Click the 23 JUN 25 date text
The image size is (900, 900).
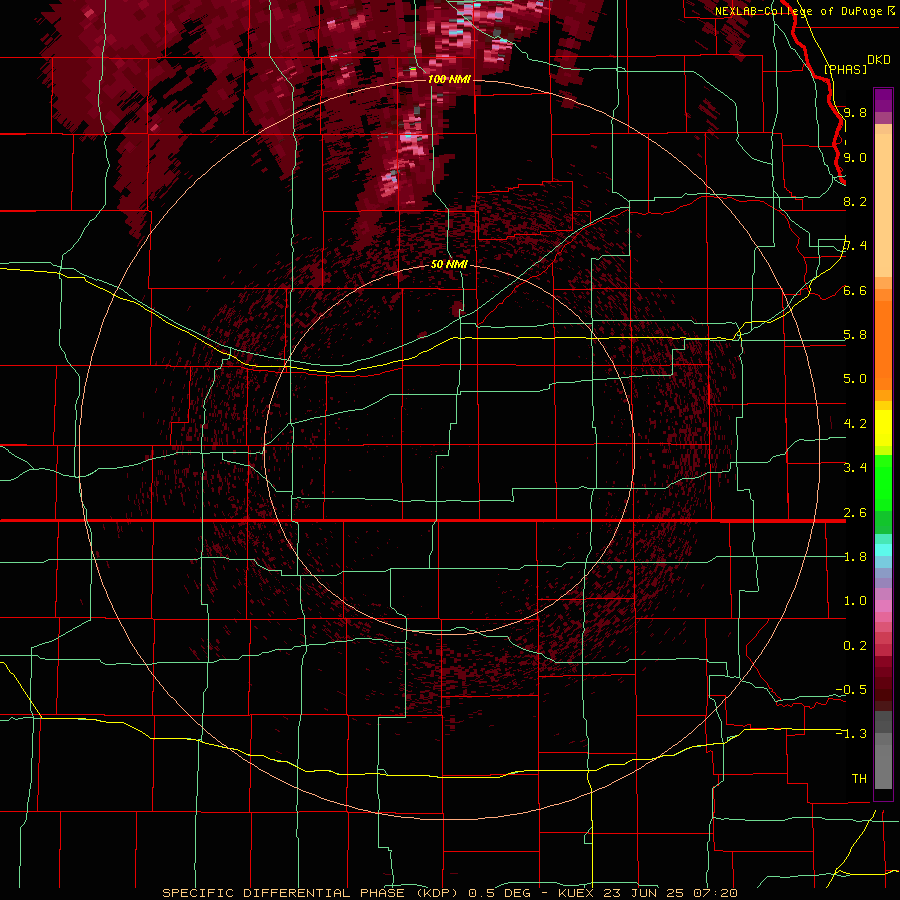(x=643, y=893)
